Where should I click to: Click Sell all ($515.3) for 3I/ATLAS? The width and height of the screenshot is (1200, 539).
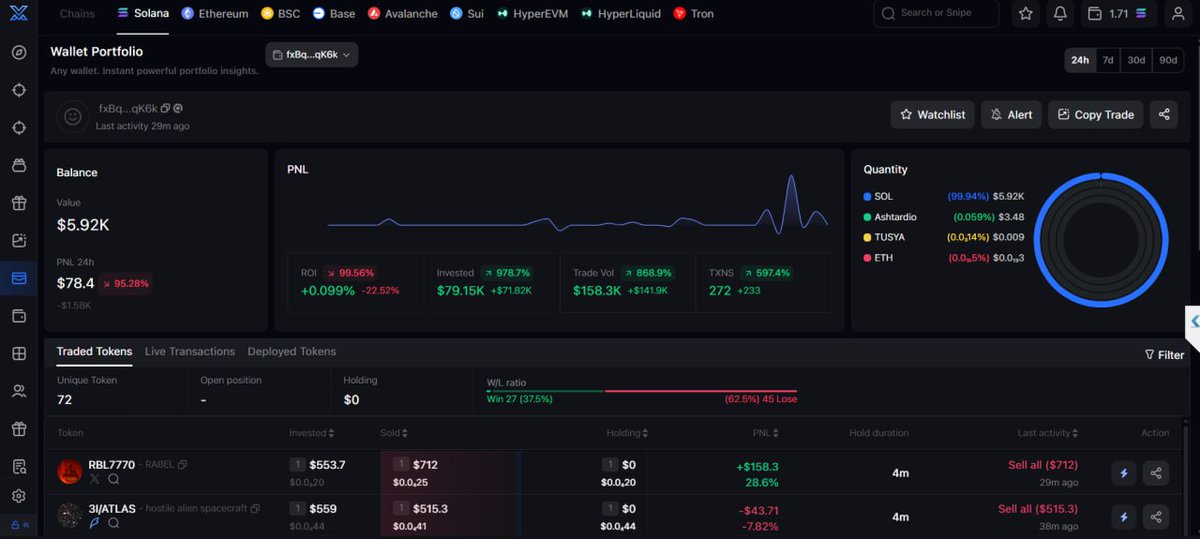pyautogui.click(x=1038, y=509)
